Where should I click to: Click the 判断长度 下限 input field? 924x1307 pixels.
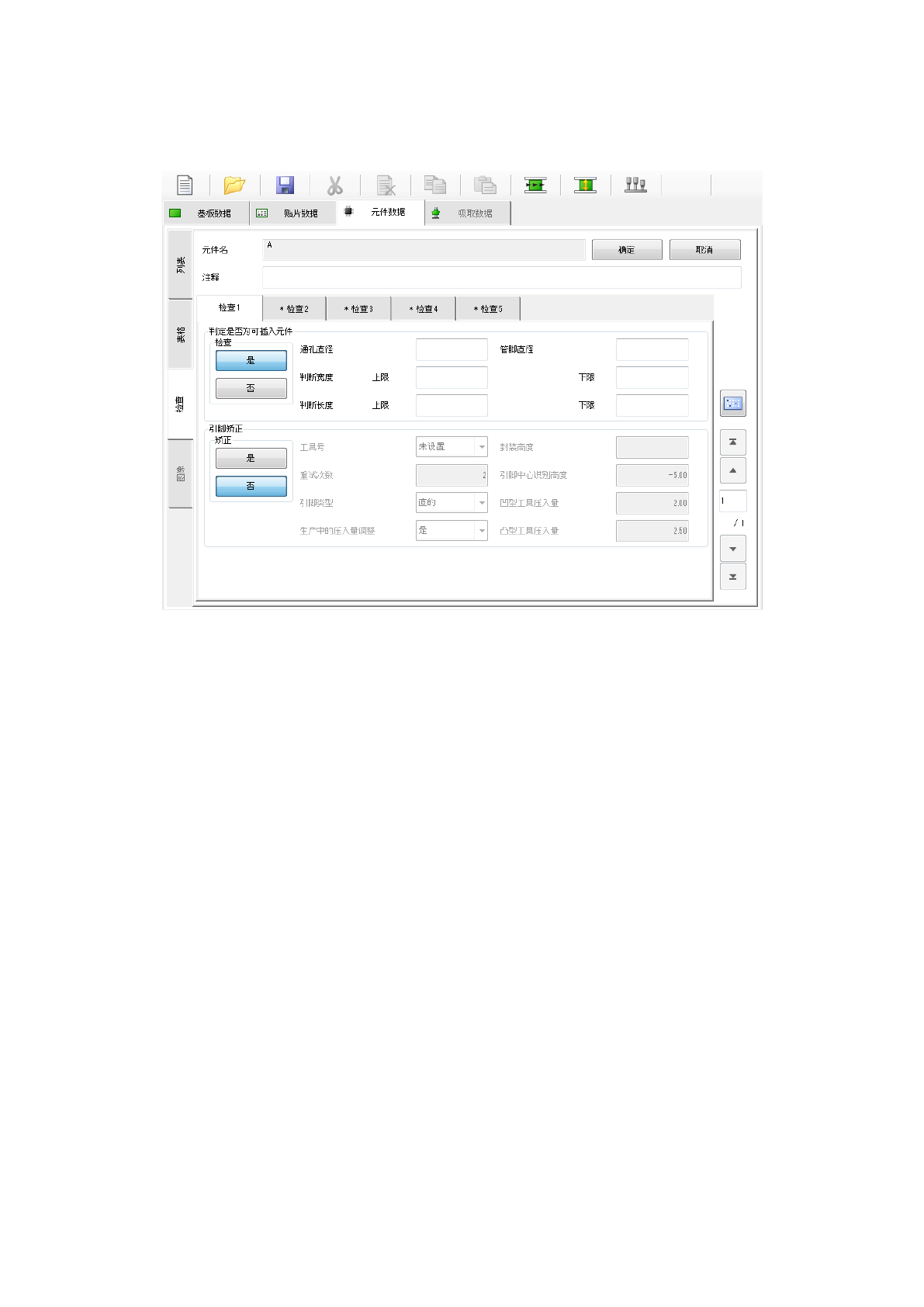[652, 405]
